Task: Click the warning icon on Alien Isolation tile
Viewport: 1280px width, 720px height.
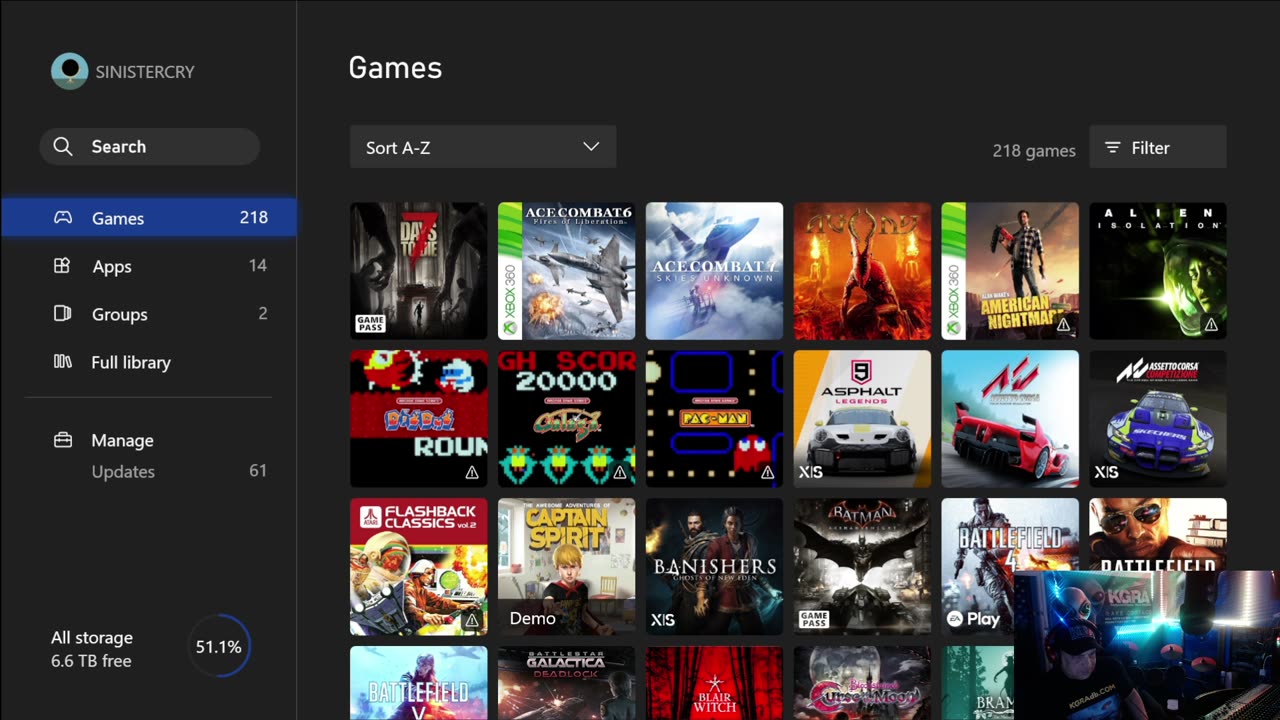Action: [1210, 325]
